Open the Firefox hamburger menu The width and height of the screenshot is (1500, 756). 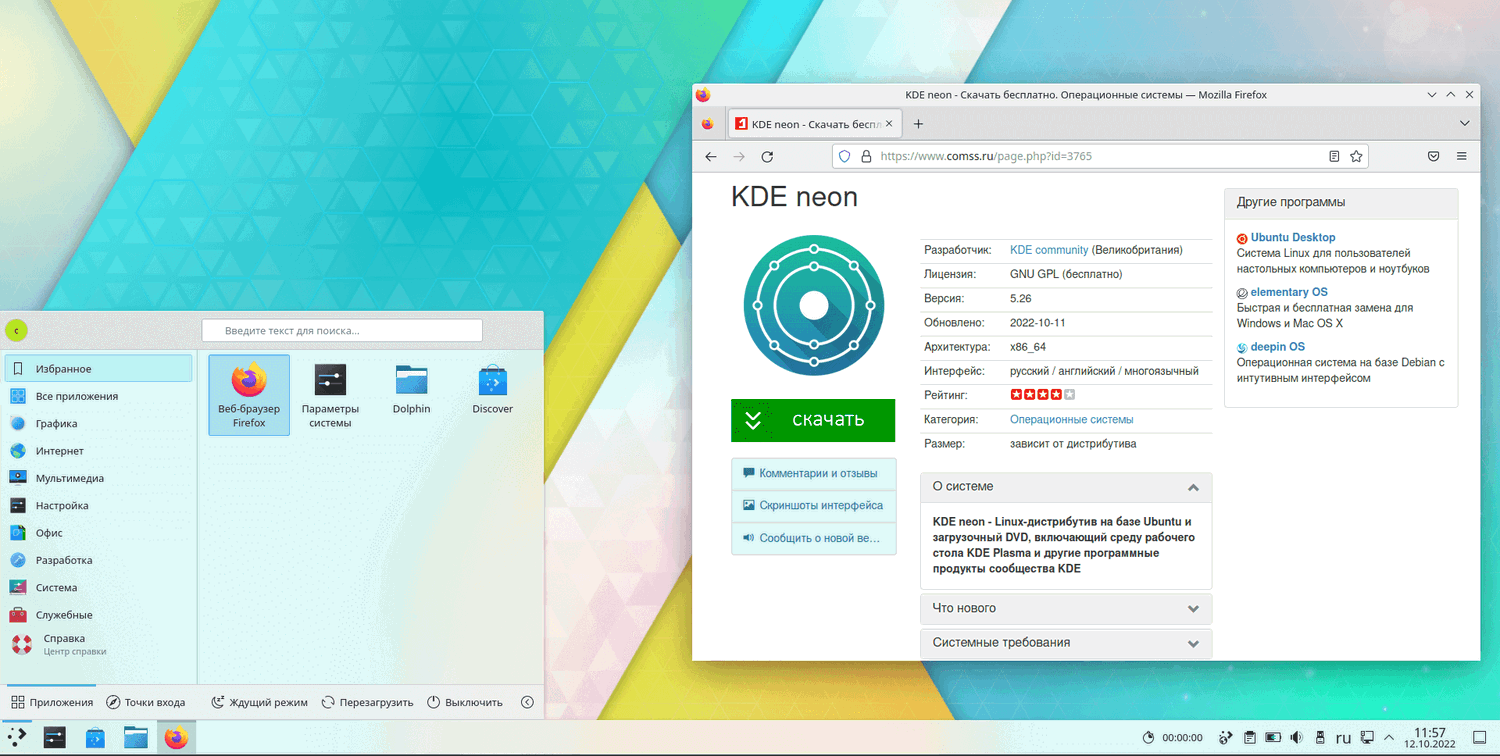pos(1462,157)
